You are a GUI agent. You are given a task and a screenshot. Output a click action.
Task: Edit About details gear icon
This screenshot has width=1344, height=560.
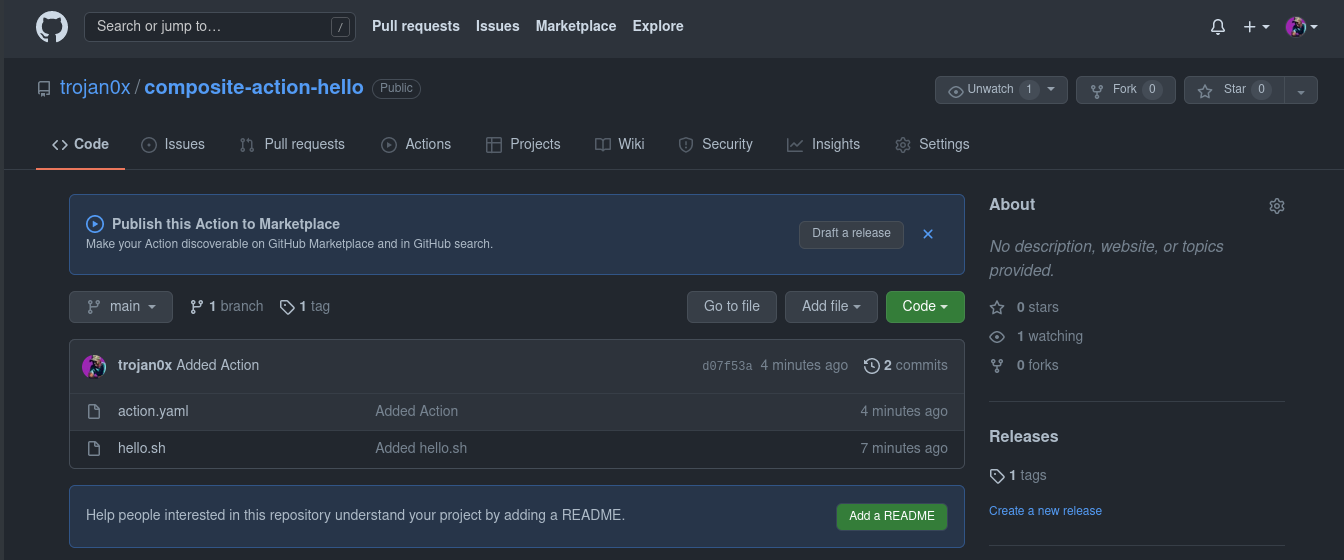coord(1277,206)
